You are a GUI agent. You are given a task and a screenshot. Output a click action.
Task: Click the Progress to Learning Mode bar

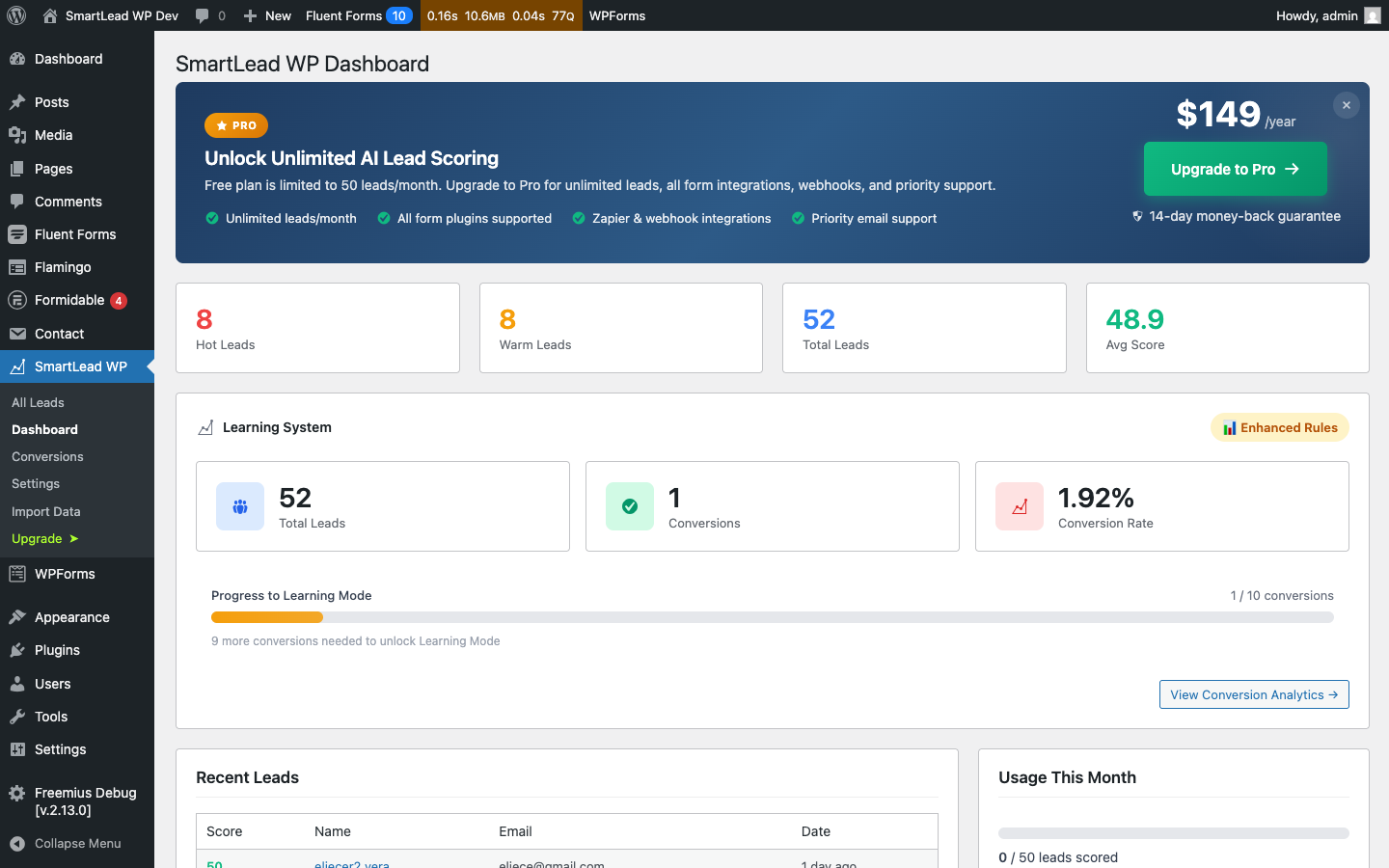tap(772, 617)
